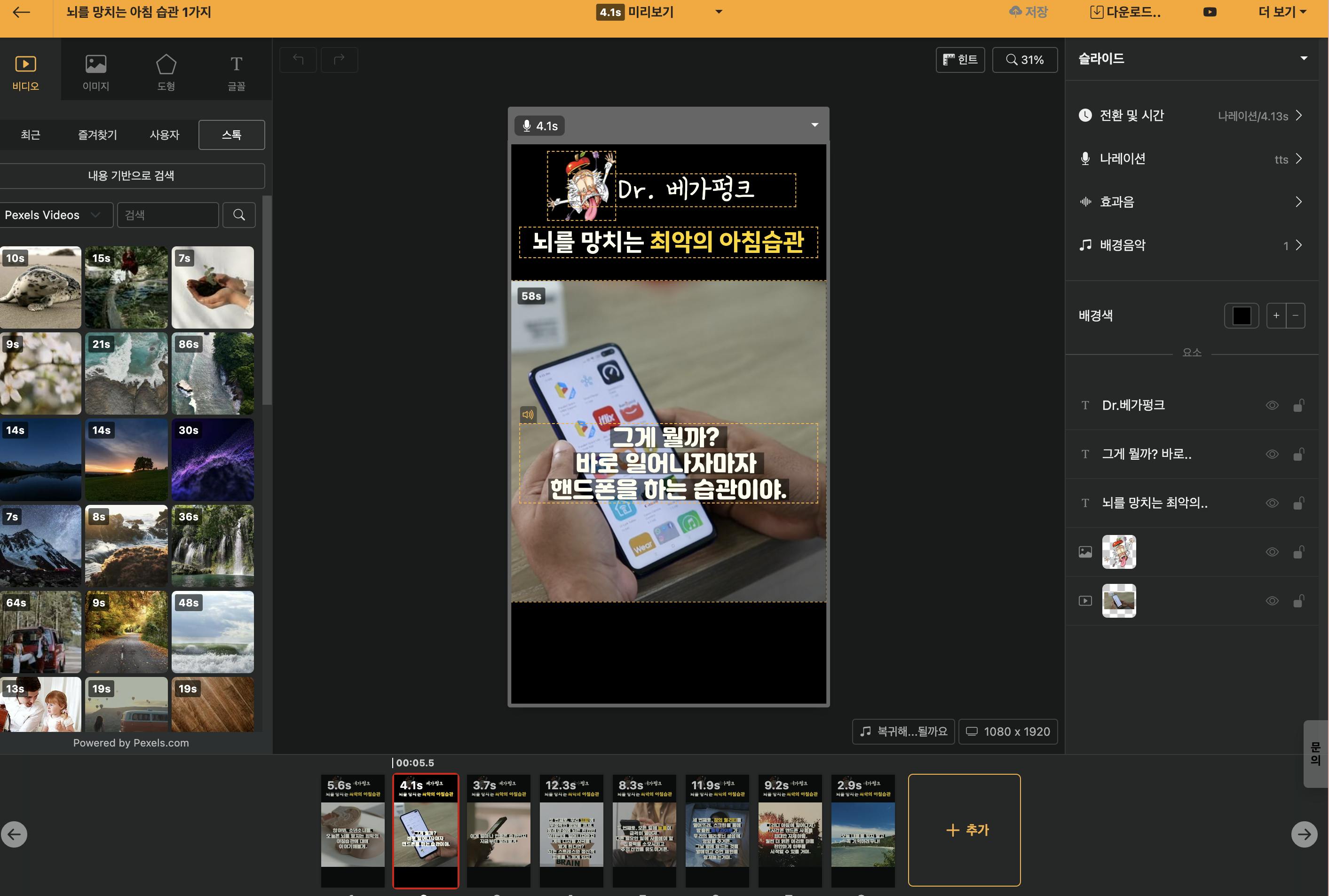Expand the 더 보기 menu
Viewport: 1329px width, 896px height.
[1282, 12]
